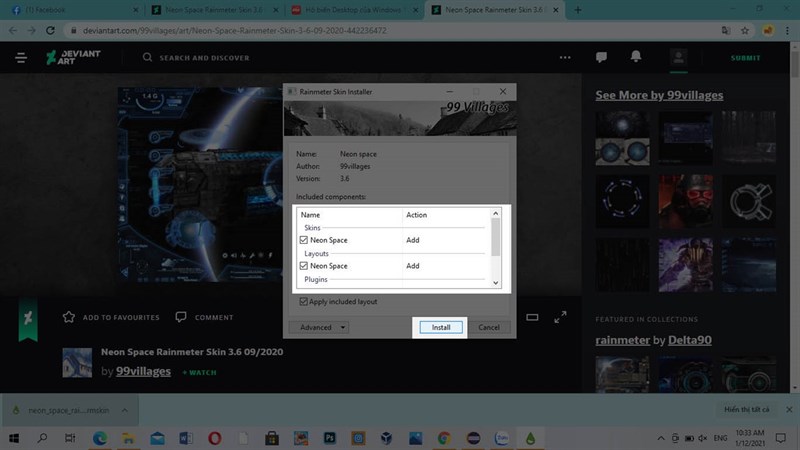The image size is (800, 450).
Task: Open Photoshop from taskbar
Action: click(330, 438)
